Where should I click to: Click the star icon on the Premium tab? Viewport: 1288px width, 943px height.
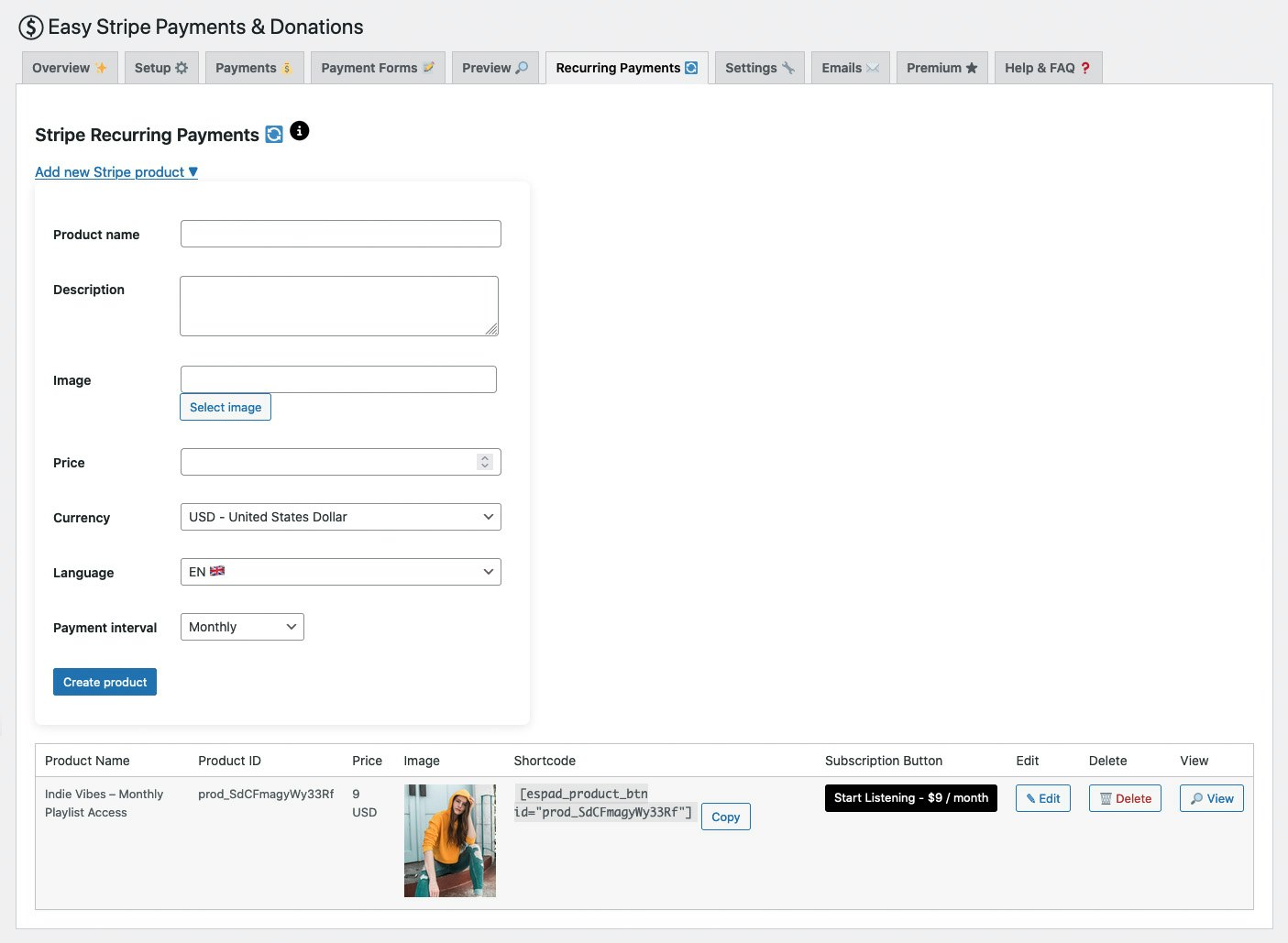[x=972, y=67]
